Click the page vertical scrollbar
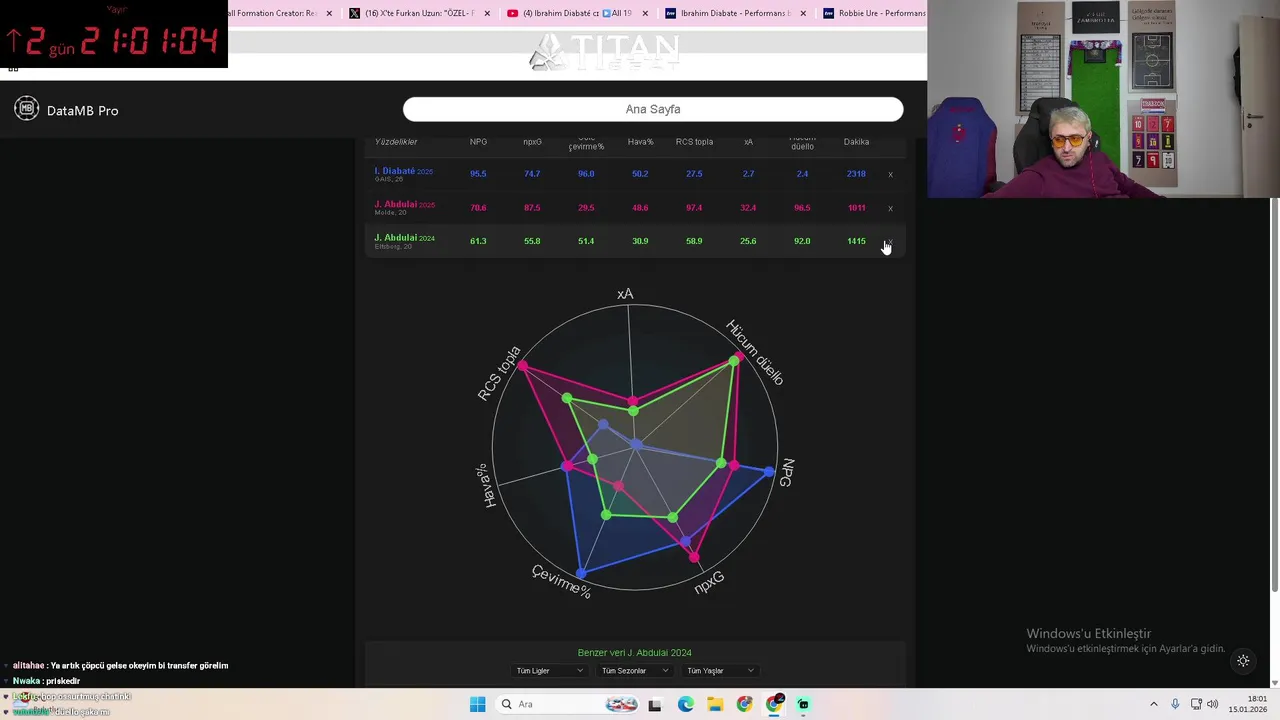1280x720 pixels. pos(1274,395)
